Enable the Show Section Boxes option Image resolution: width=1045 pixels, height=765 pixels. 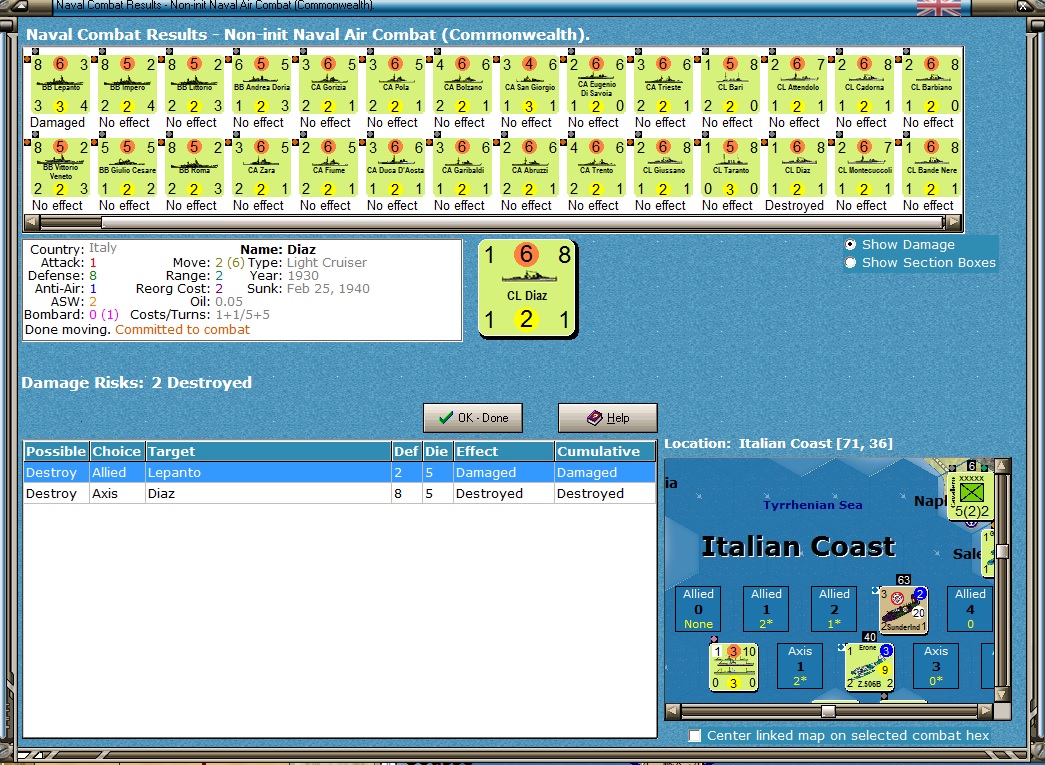pyautogui.click(x=851, y=263)
